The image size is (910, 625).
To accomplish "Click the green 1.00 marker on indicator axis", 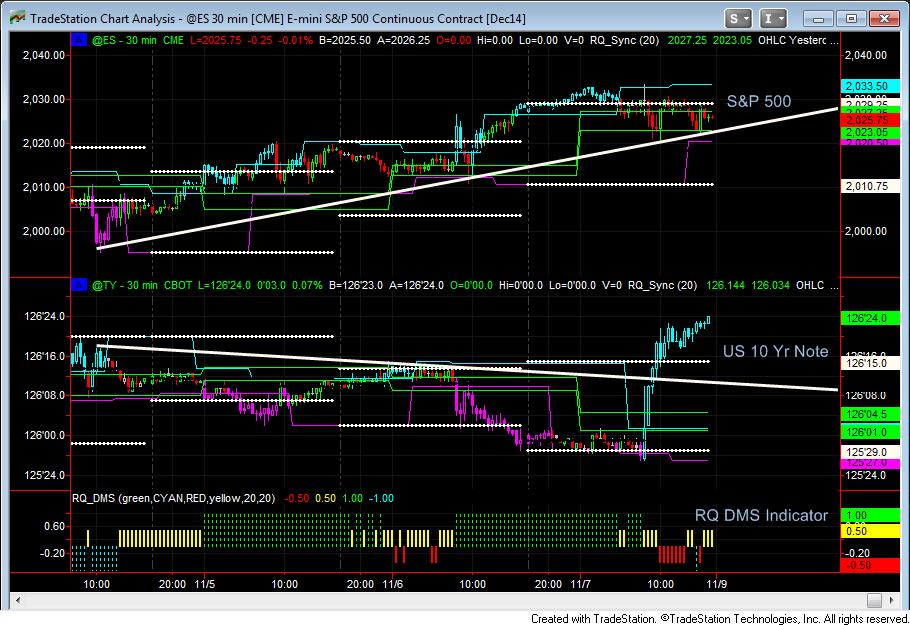I will click(869, 515).
